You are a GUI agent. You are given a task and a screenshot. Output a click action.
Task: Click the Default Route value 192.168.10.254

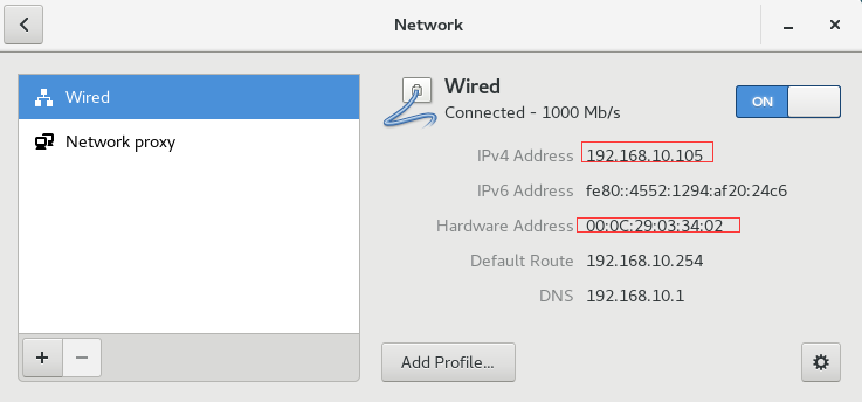644,260
